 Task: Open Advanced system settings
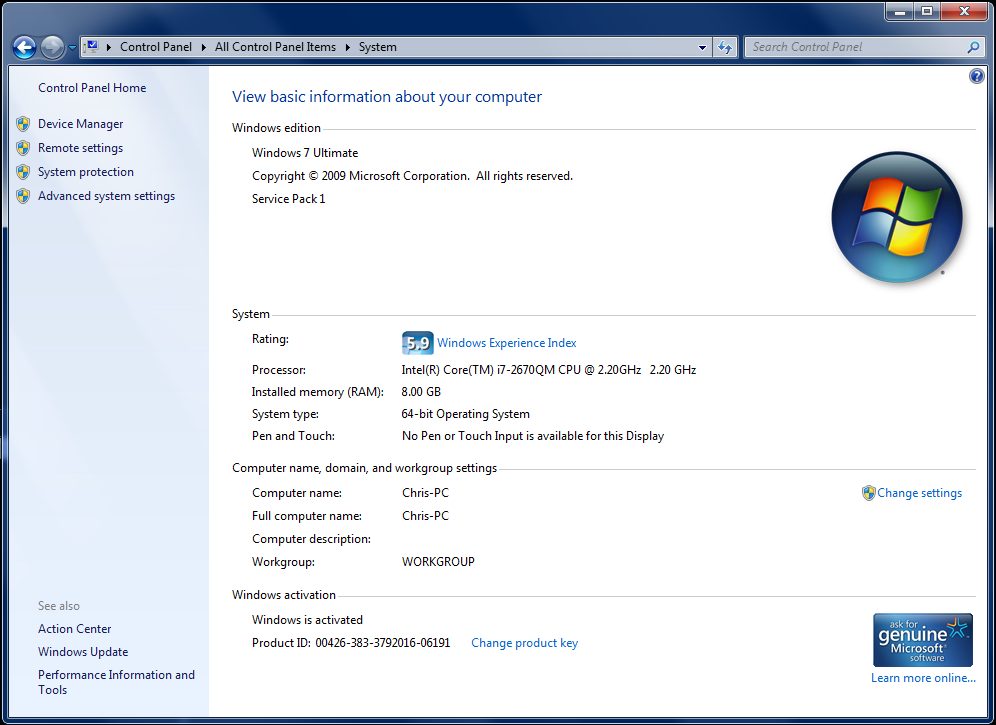(106, 196)
